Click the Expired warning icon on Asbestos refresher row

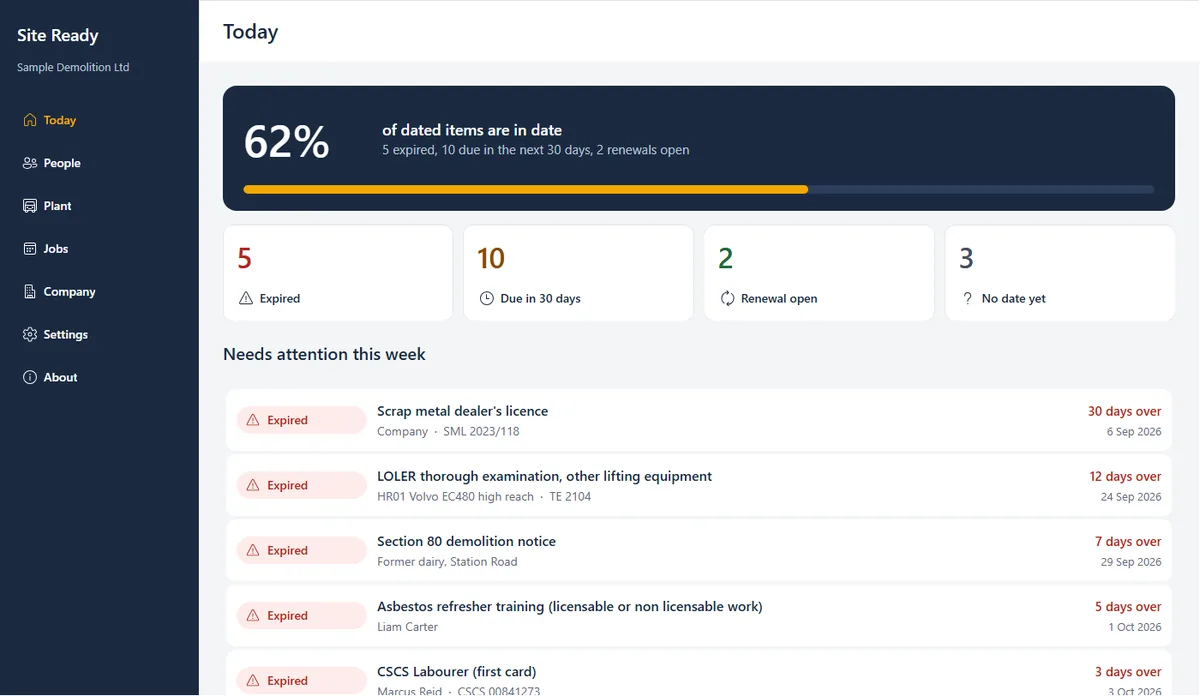tap(253, 615)
